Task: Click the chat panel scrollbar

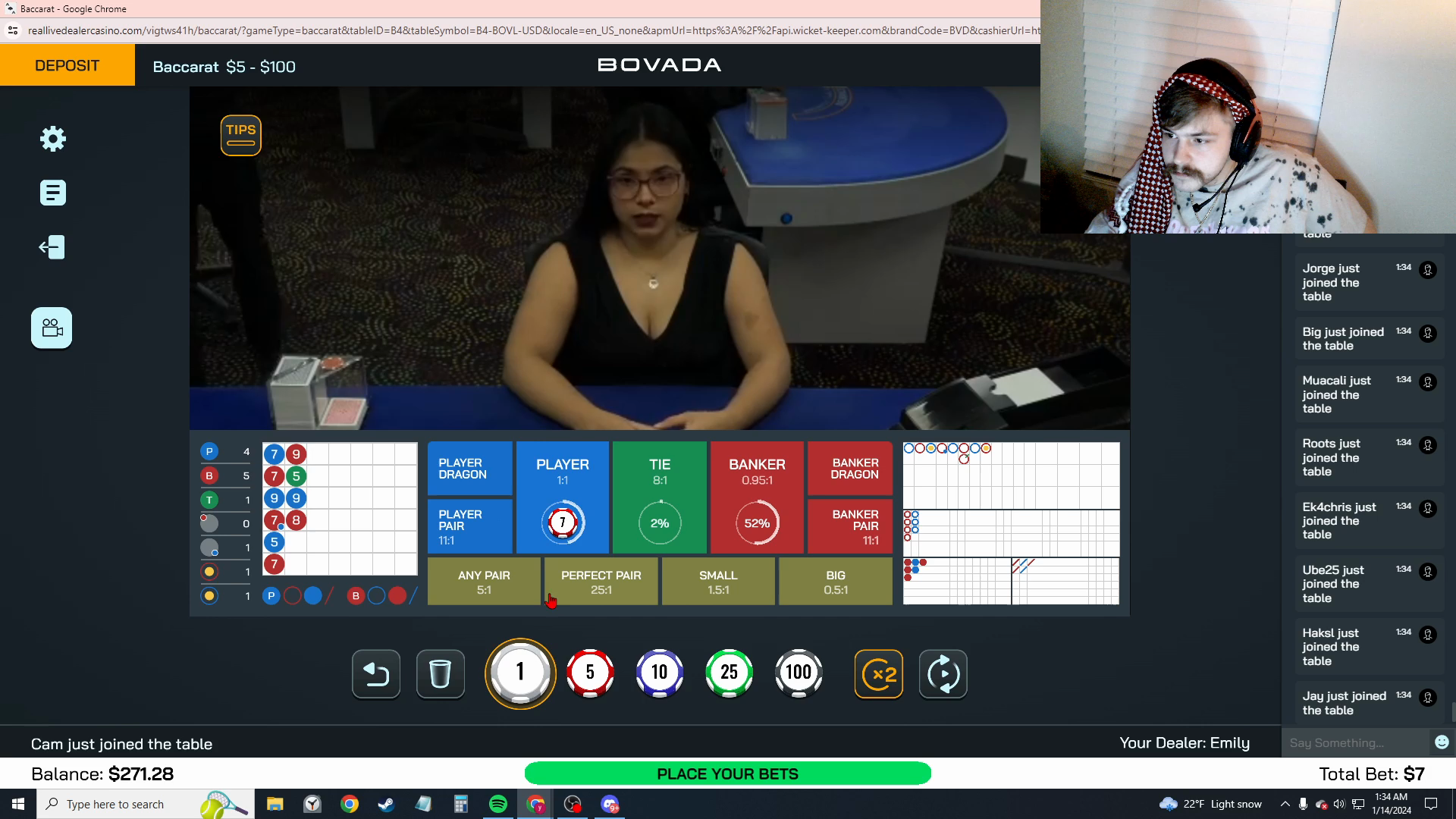Action: click(1453, 713)
